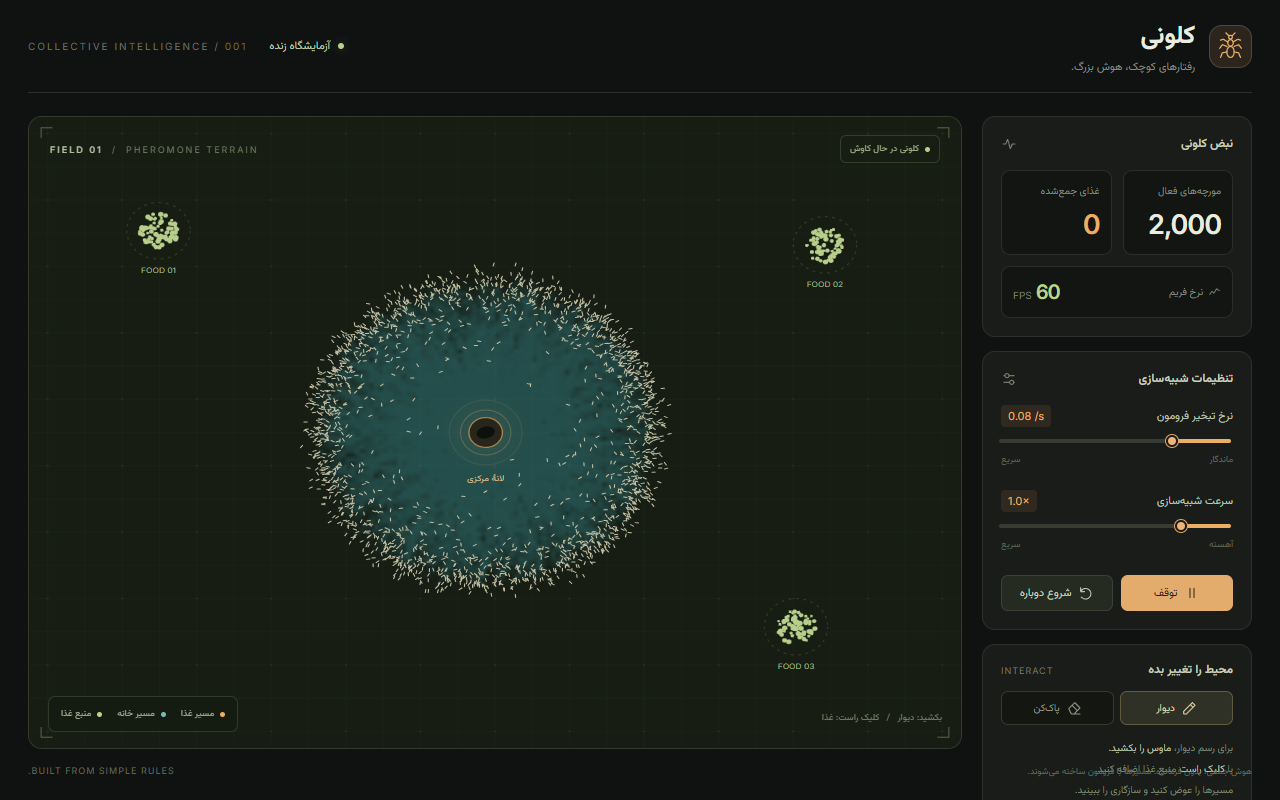Click the آزمایشگاه زنده live indicator
The width and height of the screenshot is (1280, 800).
(307, 46)
